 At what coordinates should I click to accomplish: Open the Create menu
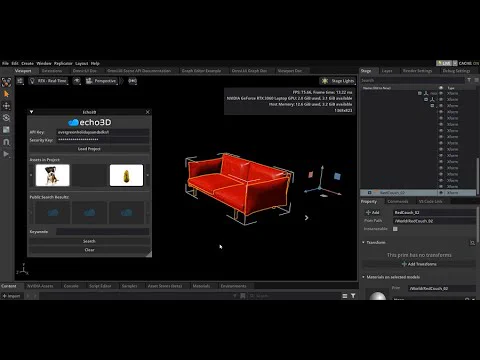click(x=27, y=63)
